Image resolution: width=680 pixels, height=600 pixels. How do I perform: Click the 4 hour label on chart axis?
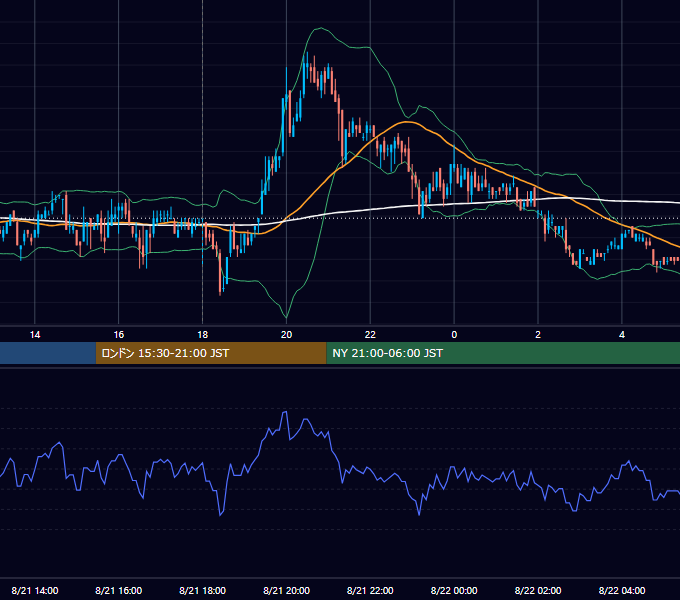click(622, 335)
